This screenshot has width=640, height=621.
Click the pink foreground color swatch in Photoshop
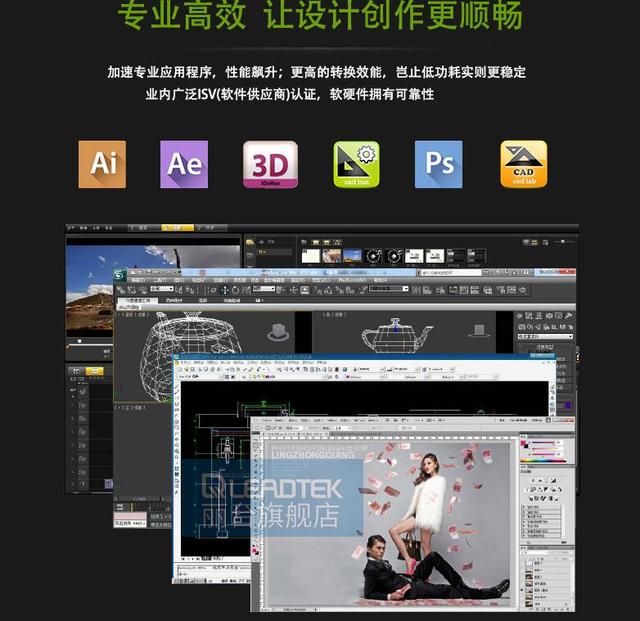point(523,443)
